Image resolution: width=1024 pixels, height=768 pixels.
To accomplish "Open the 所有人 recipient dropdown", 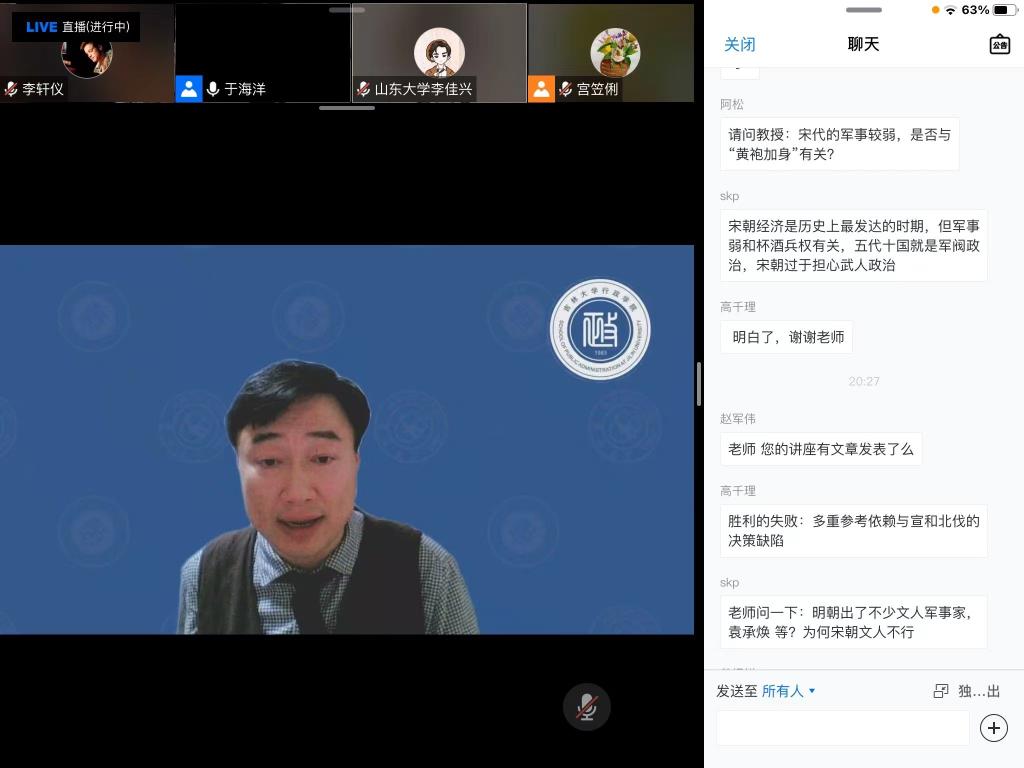I will 788,691.
